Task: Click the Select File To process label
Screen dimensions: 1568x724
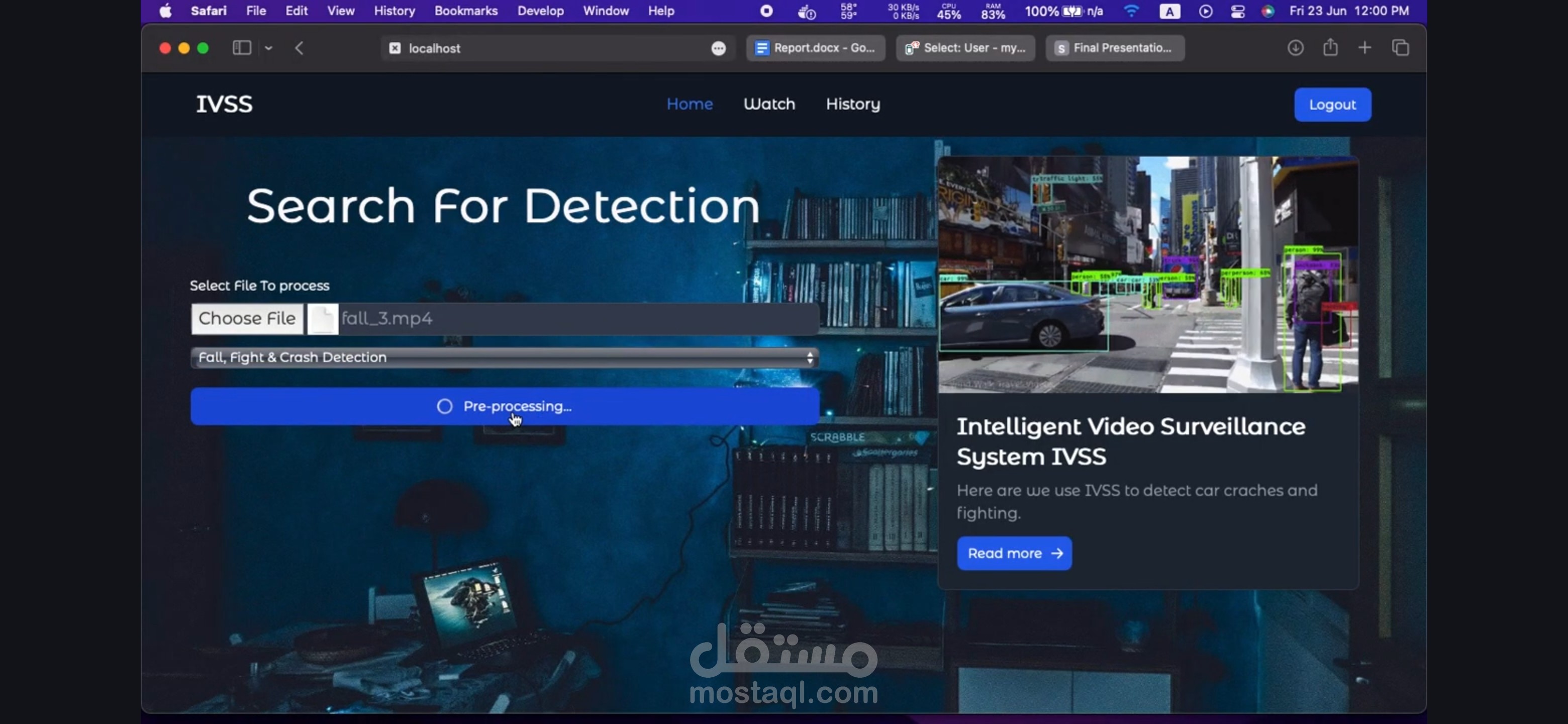Action: [259, 286]
